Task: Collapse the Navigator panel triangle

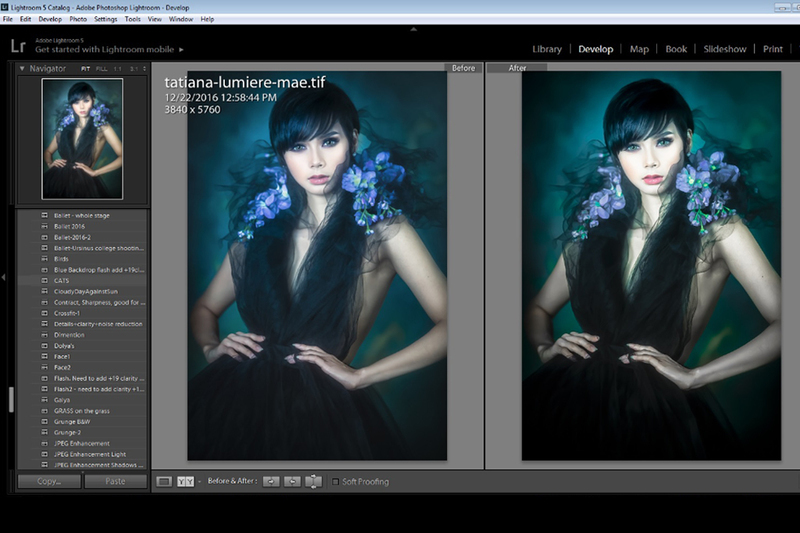Action: 22,68
